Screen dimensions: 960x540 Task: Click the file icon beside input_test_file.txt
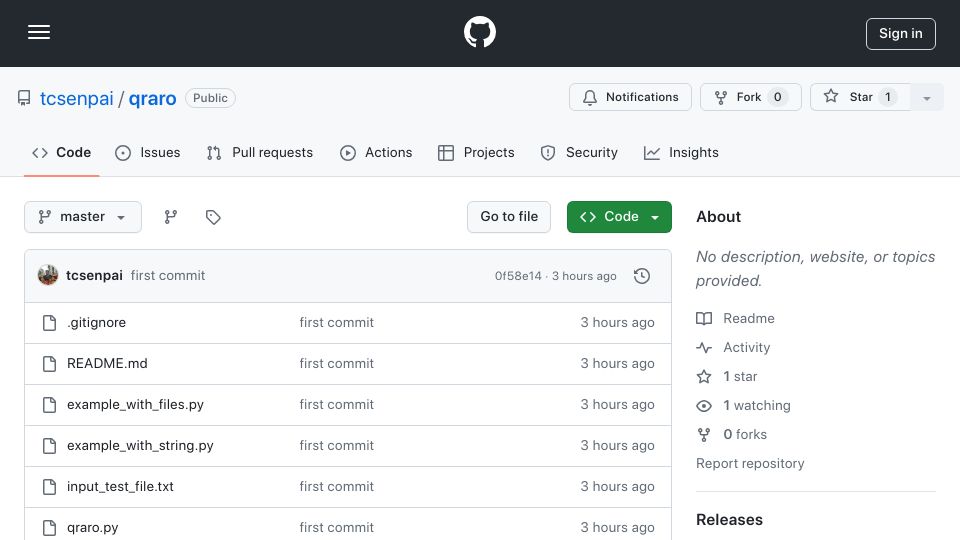coord(50,487)
